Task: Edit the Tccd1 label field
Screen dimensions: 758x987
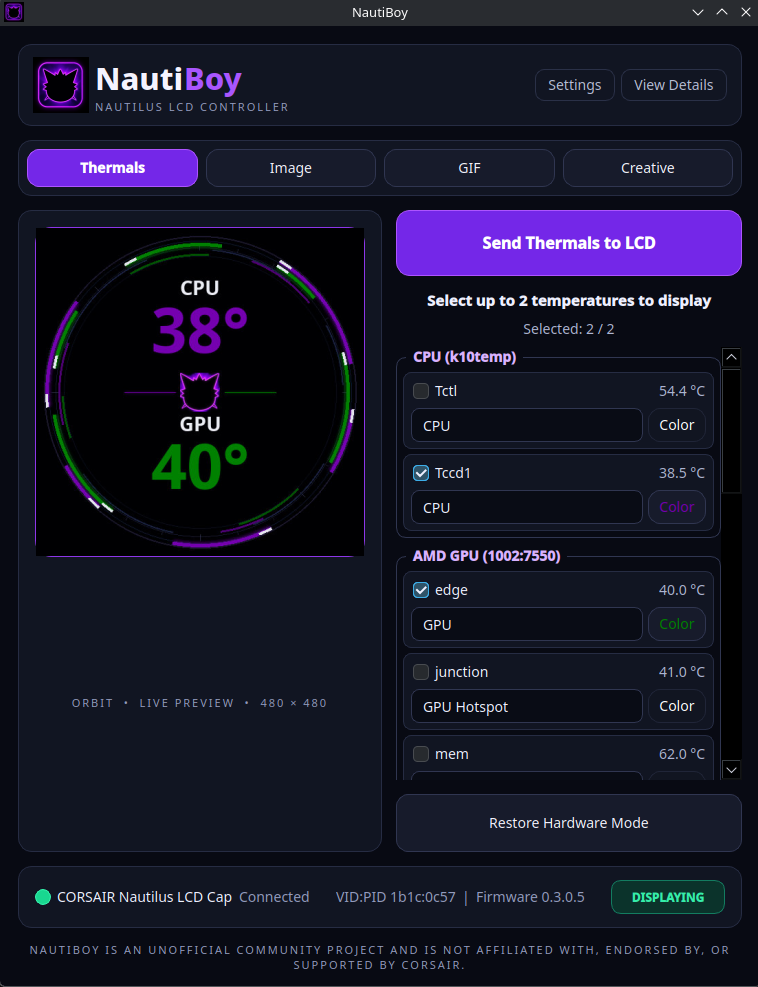Action: point(526,507)
